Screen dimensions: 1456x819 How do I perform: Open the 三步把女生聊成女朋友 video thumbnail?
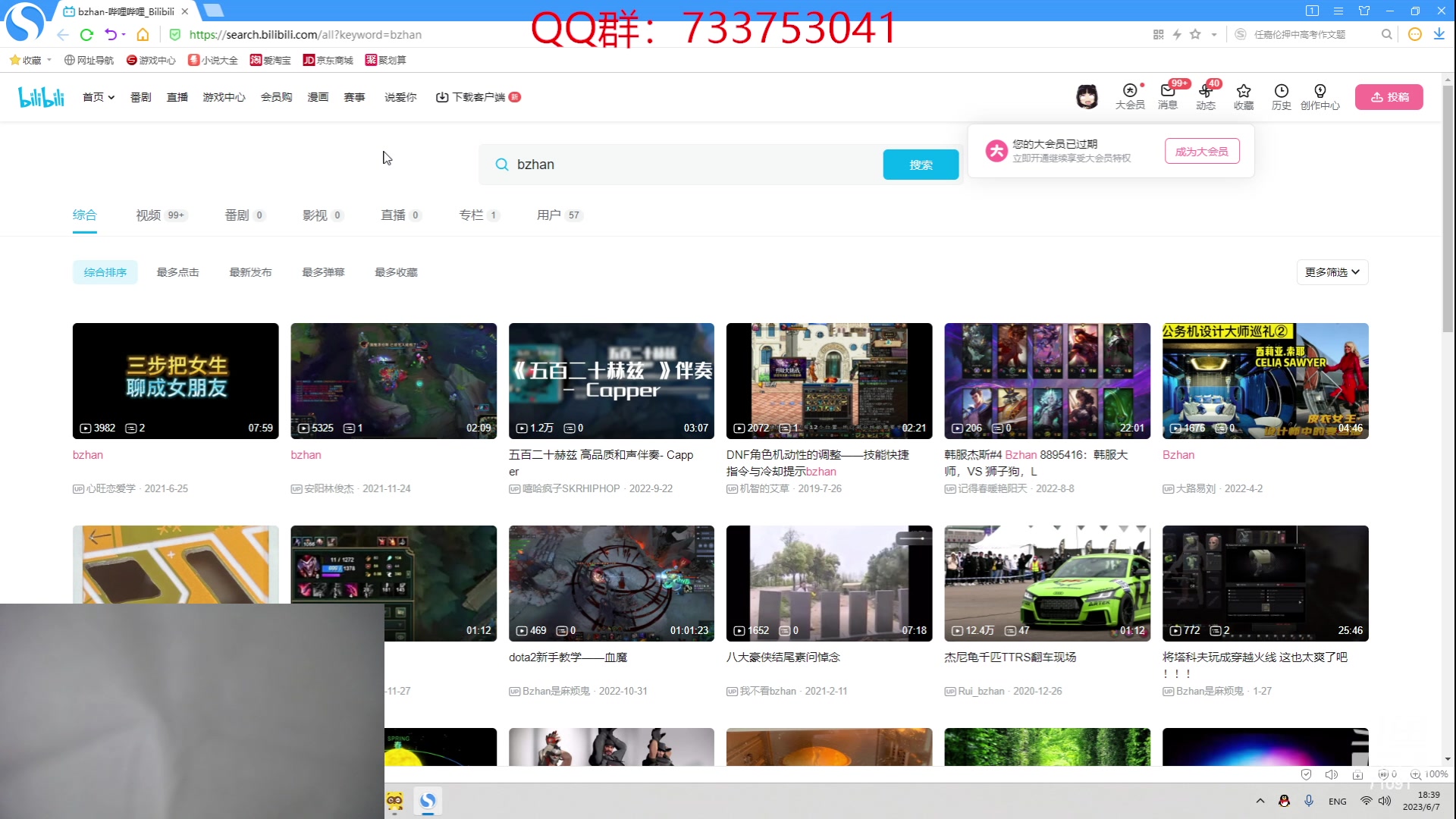pos(176,381)
